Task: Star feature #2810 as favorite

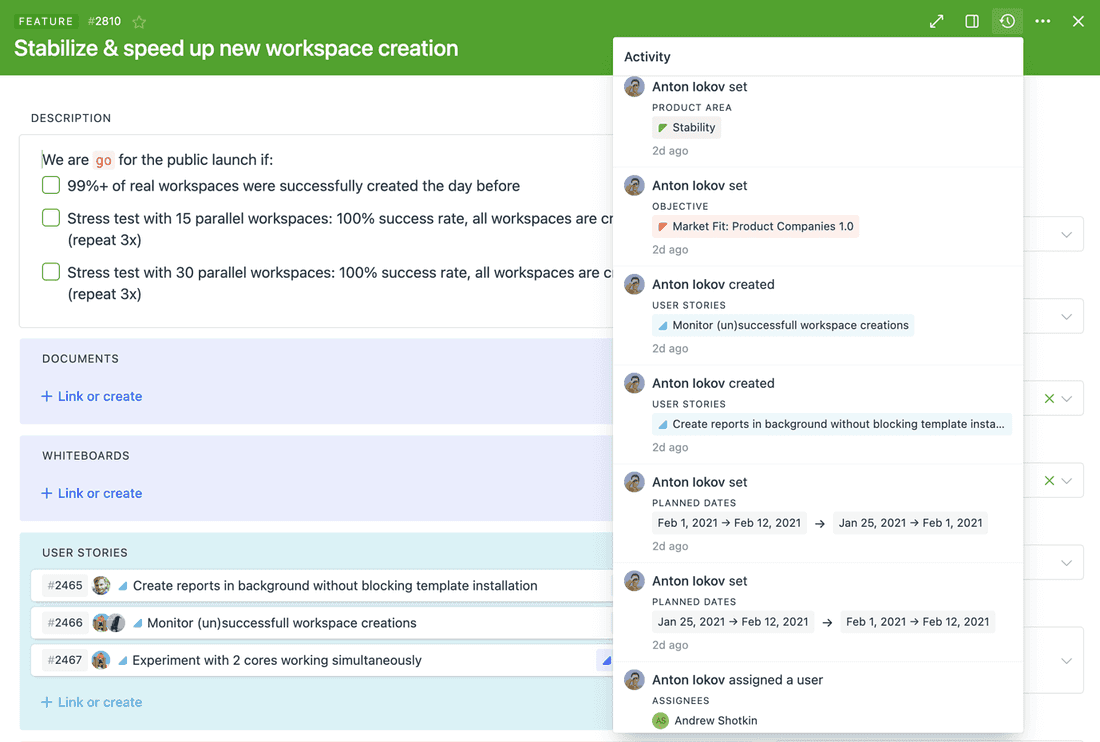Action: click(x=139, y=22)
